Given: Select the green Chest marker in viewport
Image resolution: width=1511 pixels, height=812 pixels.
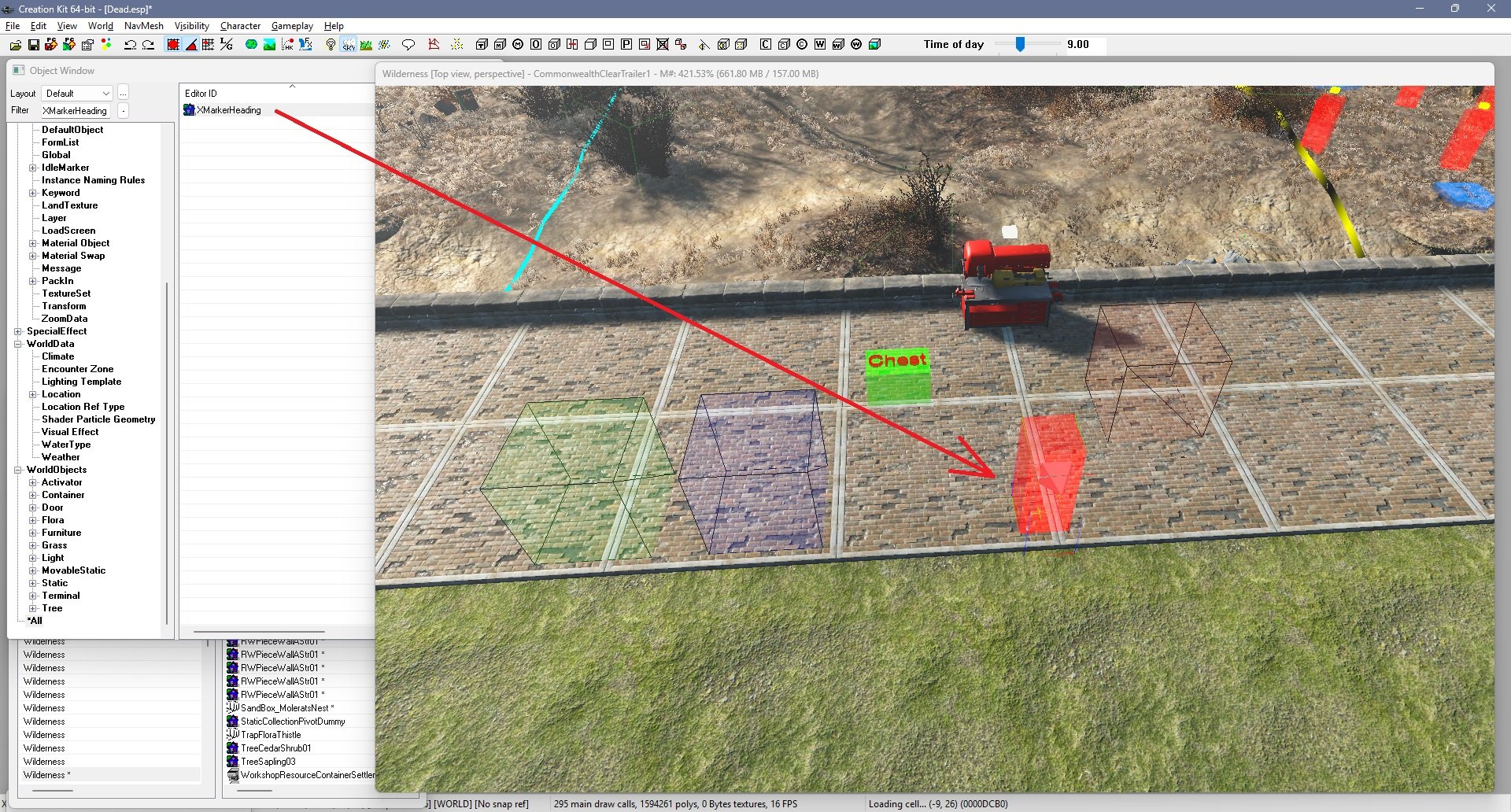Looking at the screenshot, I should point(898,377).
